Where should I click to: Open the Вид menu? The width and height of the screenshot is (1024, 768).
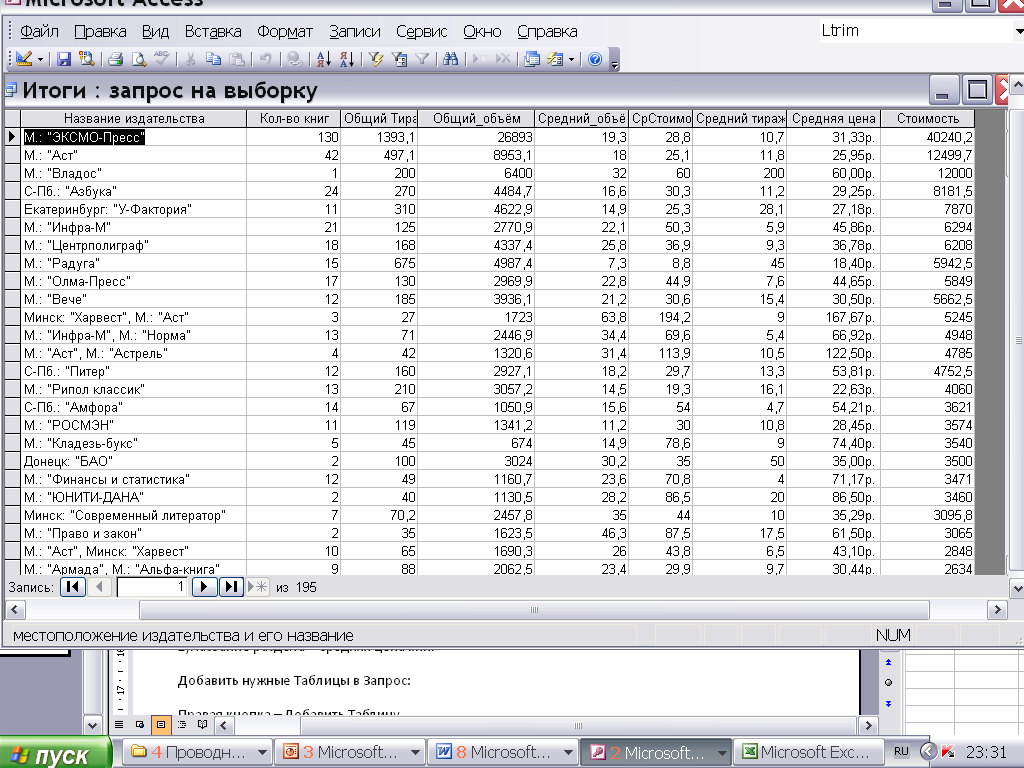coord(155,31)
